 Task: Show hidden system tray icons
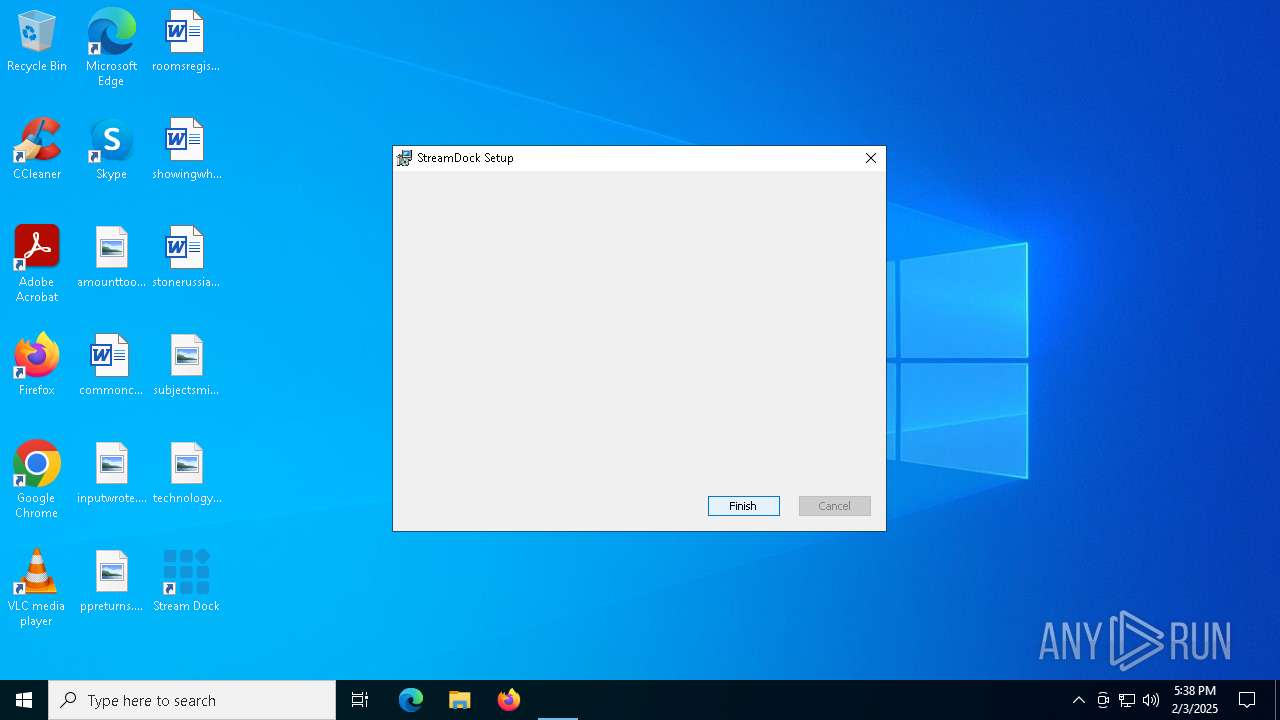1078,700
